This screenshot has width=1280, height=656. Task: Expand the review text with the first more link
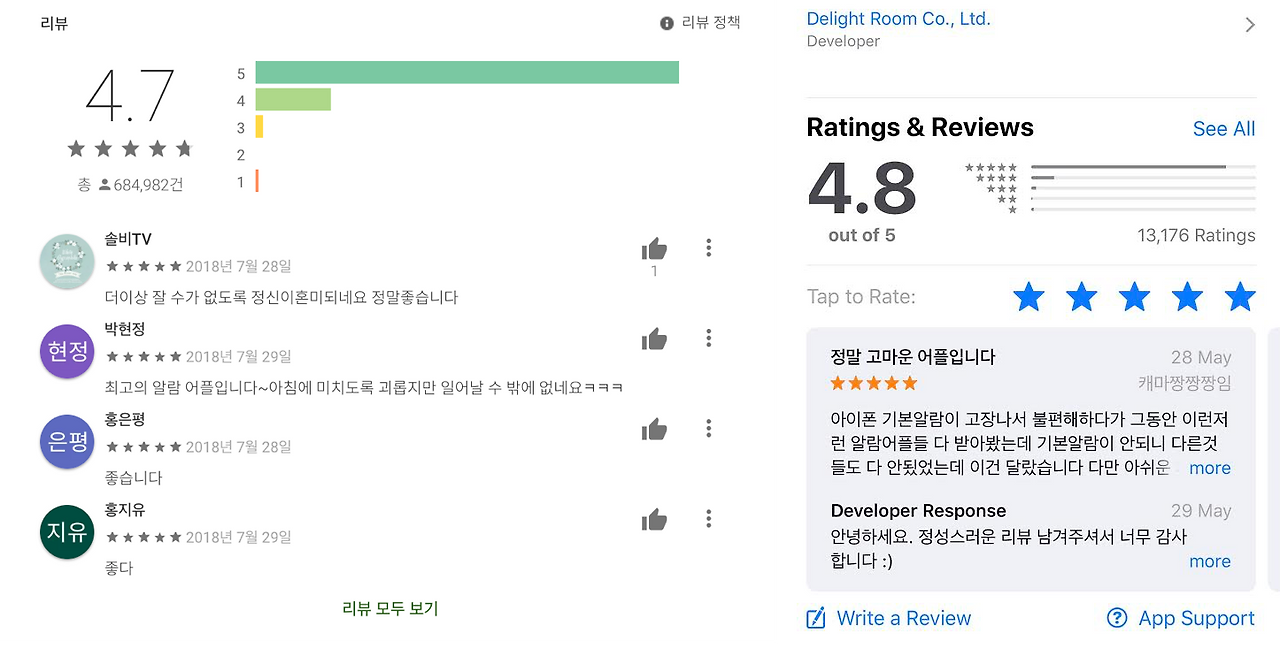coord(1210,468)
